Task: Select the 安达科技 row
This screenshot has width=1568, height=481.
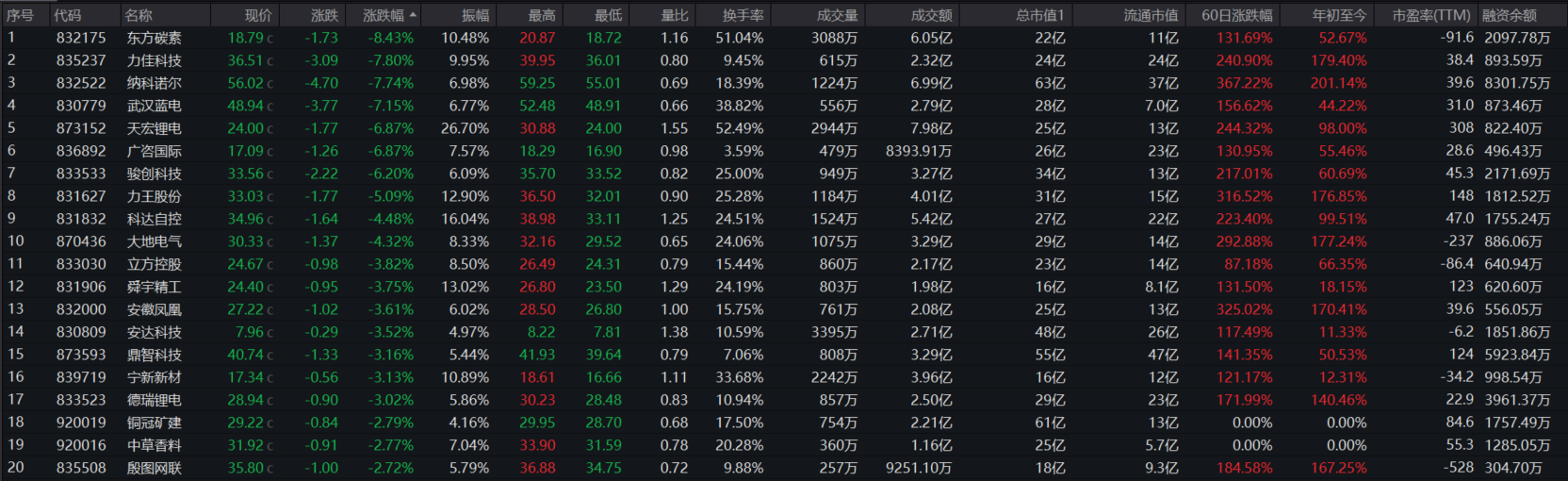Action: pyautogui.click(x=154, y=332)
